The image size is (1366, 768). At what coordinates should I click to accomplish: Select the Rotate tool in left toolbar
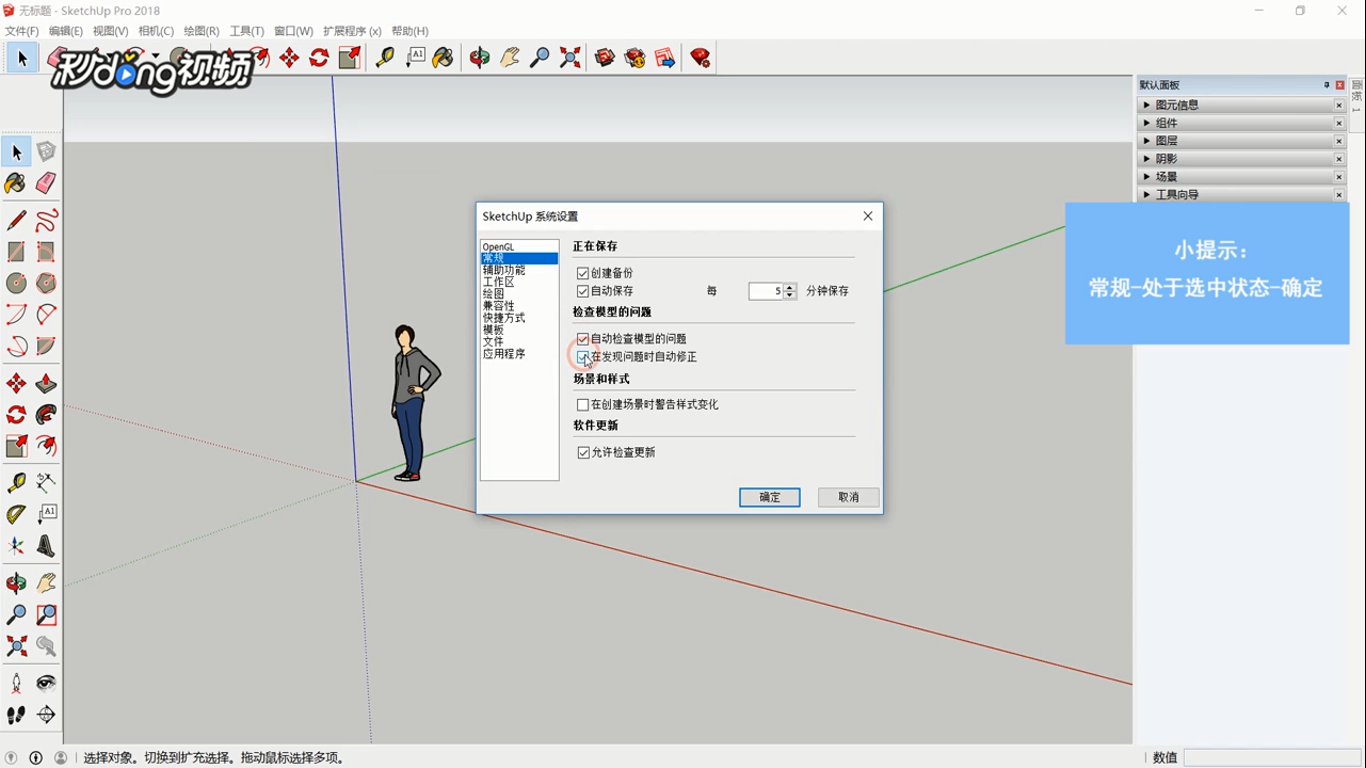[16, 415]
